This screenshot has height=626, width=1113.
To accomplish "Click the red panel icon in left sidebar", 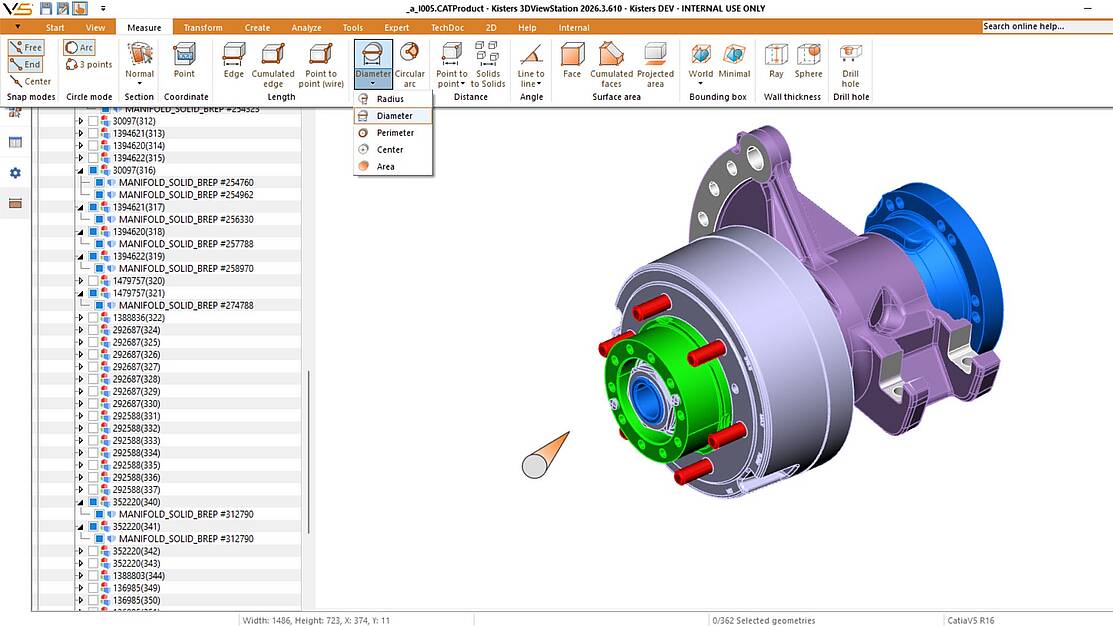I will click(16, 204).
